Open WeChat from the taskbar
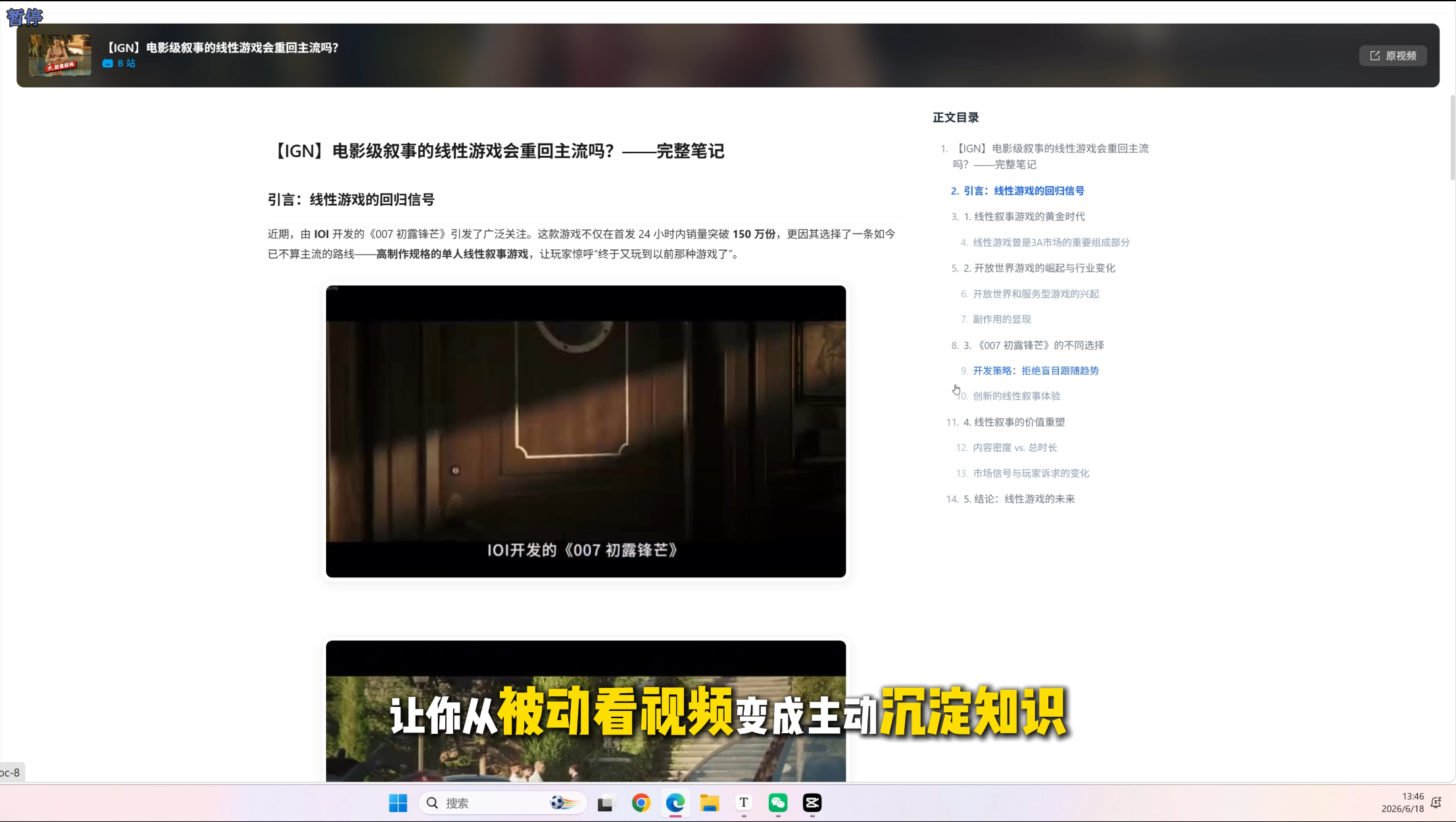Image resolution: width=1456 pixels, height=822 pixels. [778, 803]
